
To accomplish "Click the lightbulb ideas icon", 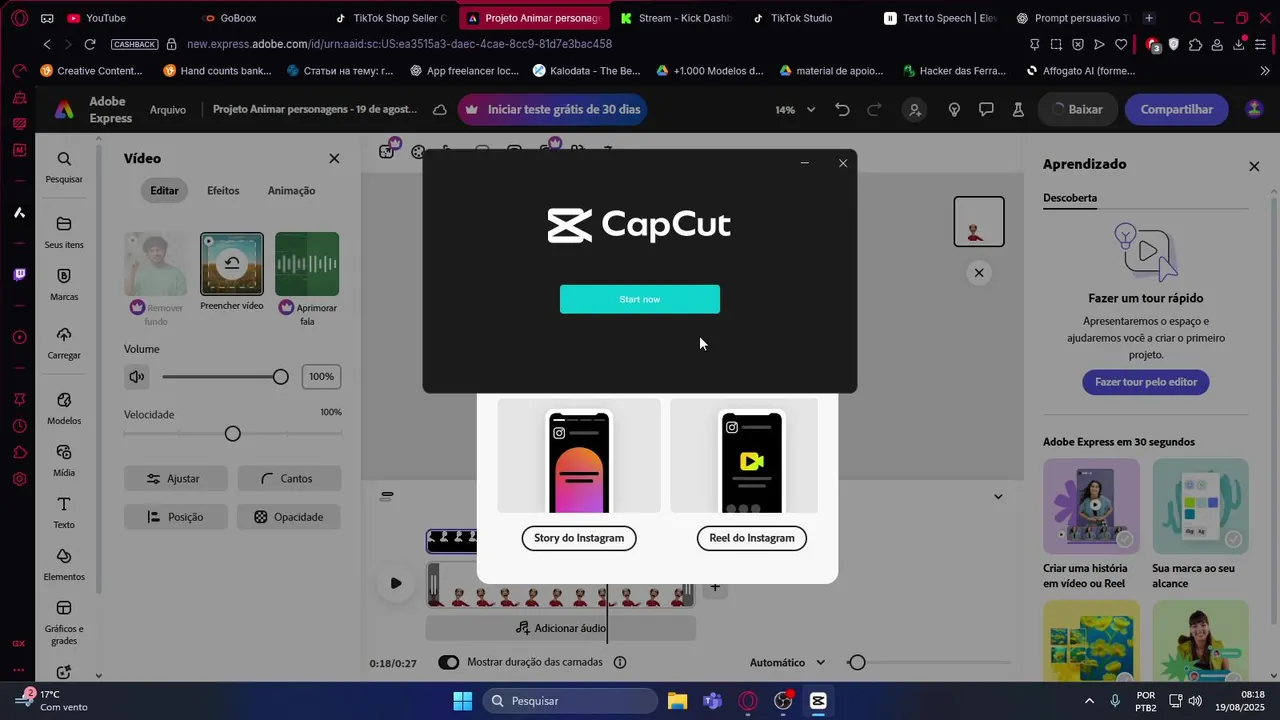I will click(954, 110).
